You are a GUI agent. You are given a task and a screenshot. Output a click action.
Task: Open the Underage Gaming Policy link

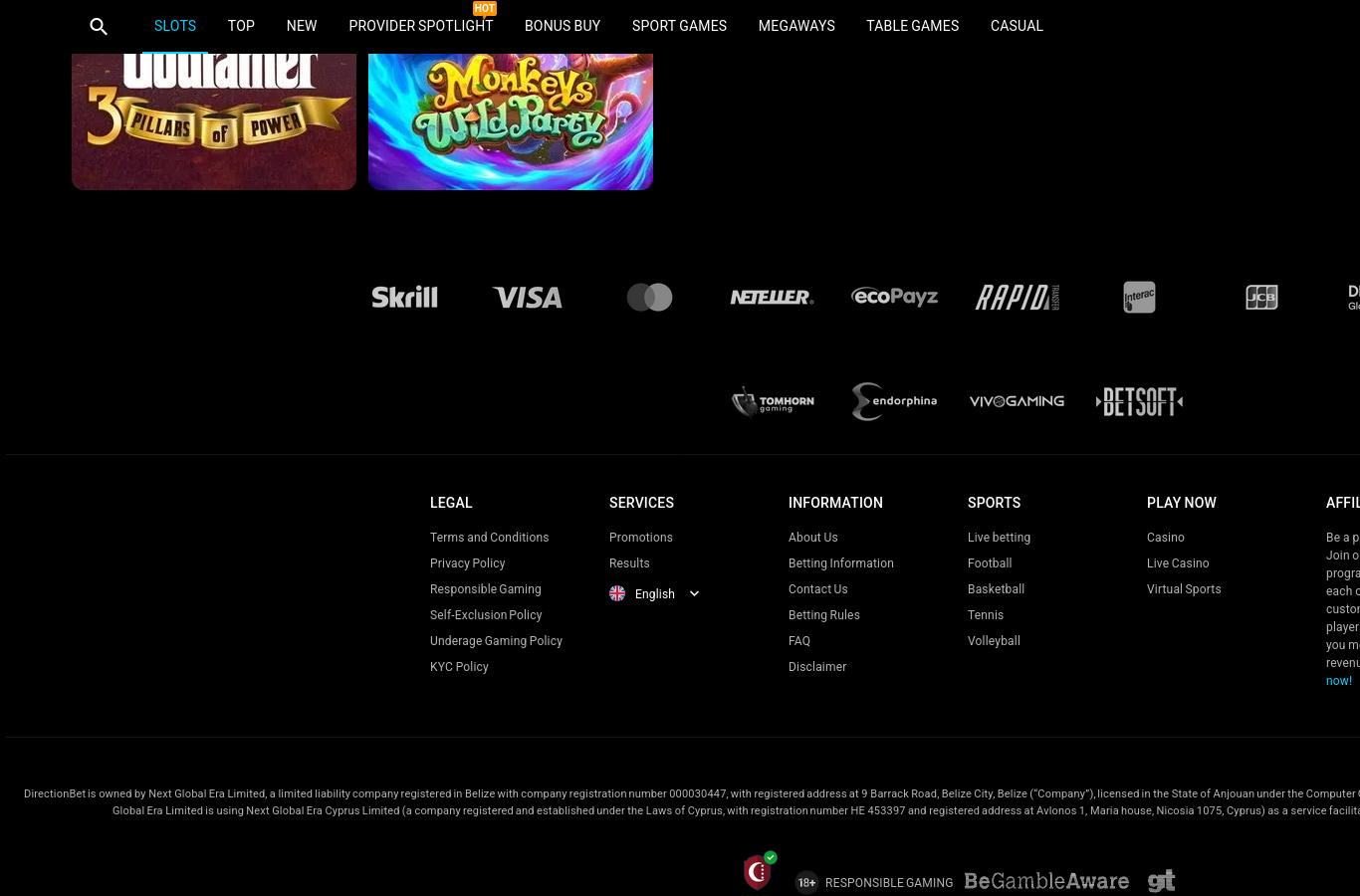click(x=496, y=641)
